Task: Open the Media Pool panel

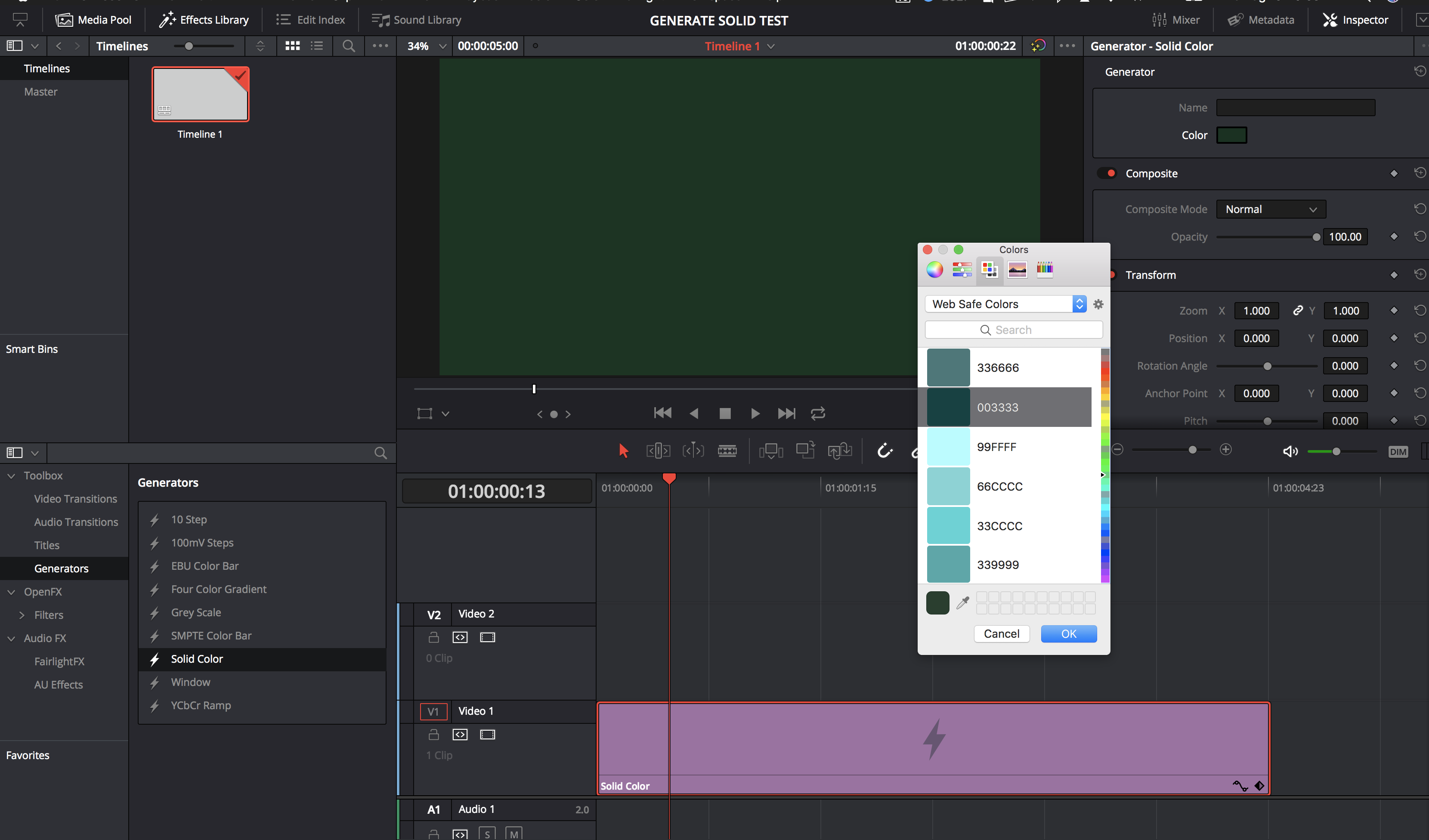Action: tap(93, 20)
